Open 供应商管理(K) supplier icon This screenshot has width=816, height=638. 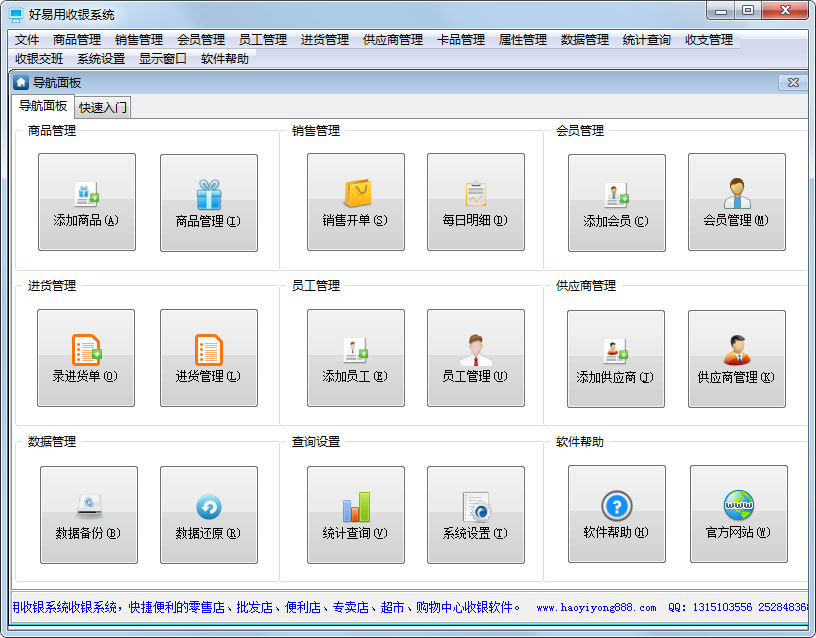pos(737,359)
